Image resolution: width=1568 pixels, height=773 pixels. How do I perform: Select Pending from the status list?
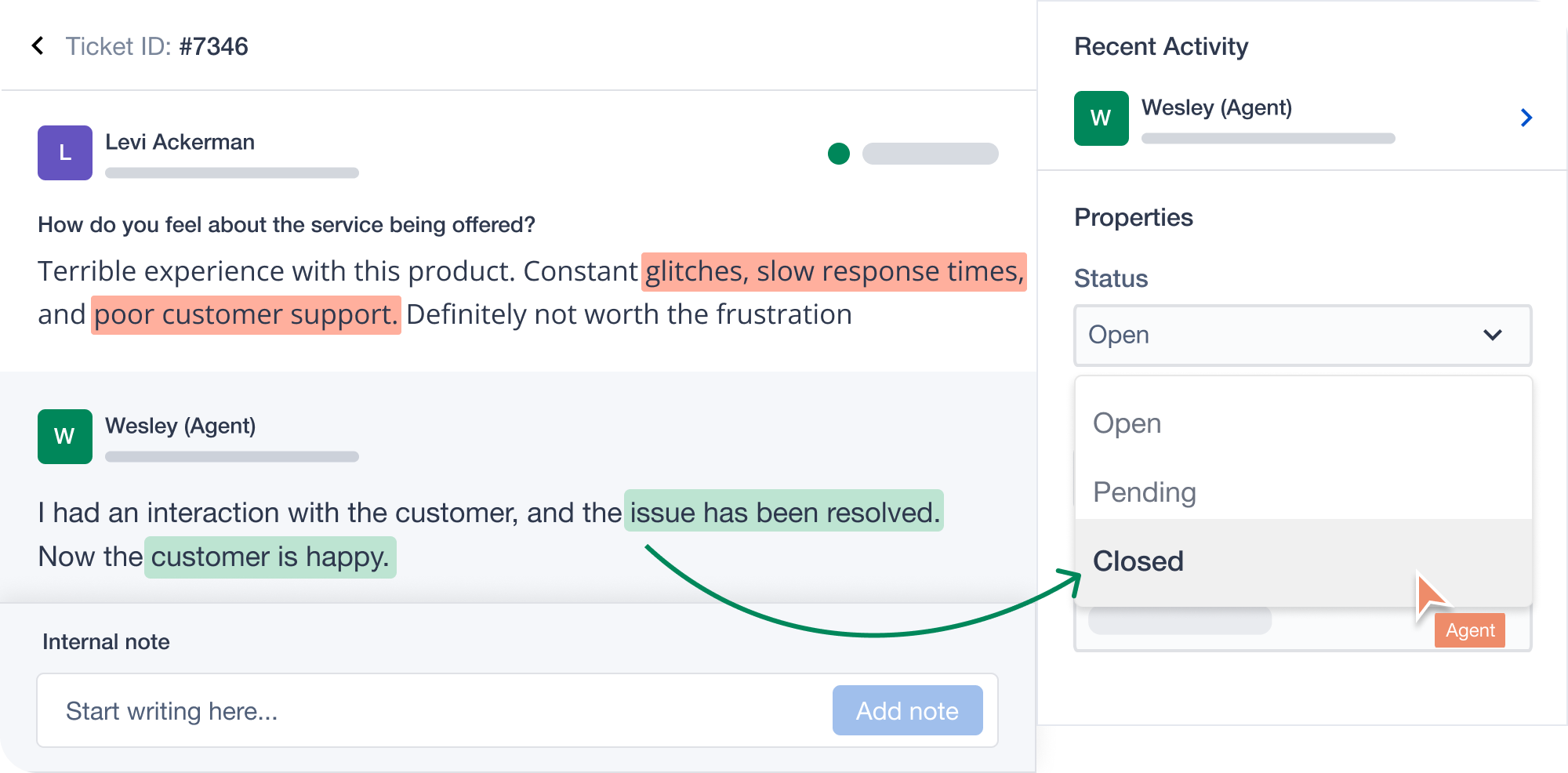coord(1303,492)
